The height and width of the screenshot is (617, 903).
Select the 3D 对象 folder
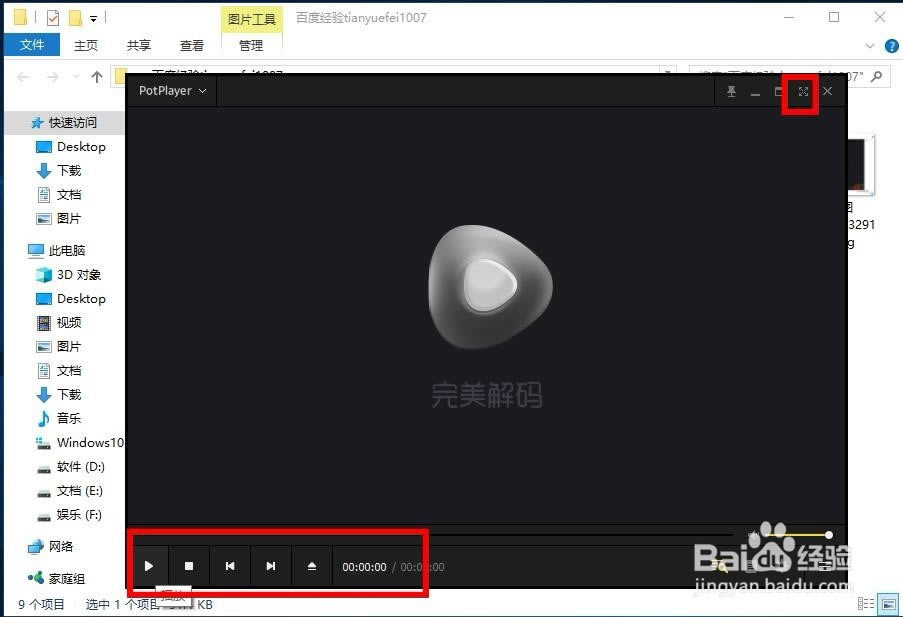pos(78,274)
